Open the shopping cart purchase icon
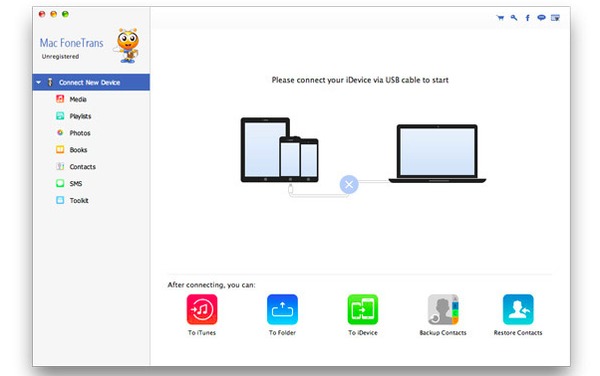This screenshot has width=600, height=376. [500, 18]
